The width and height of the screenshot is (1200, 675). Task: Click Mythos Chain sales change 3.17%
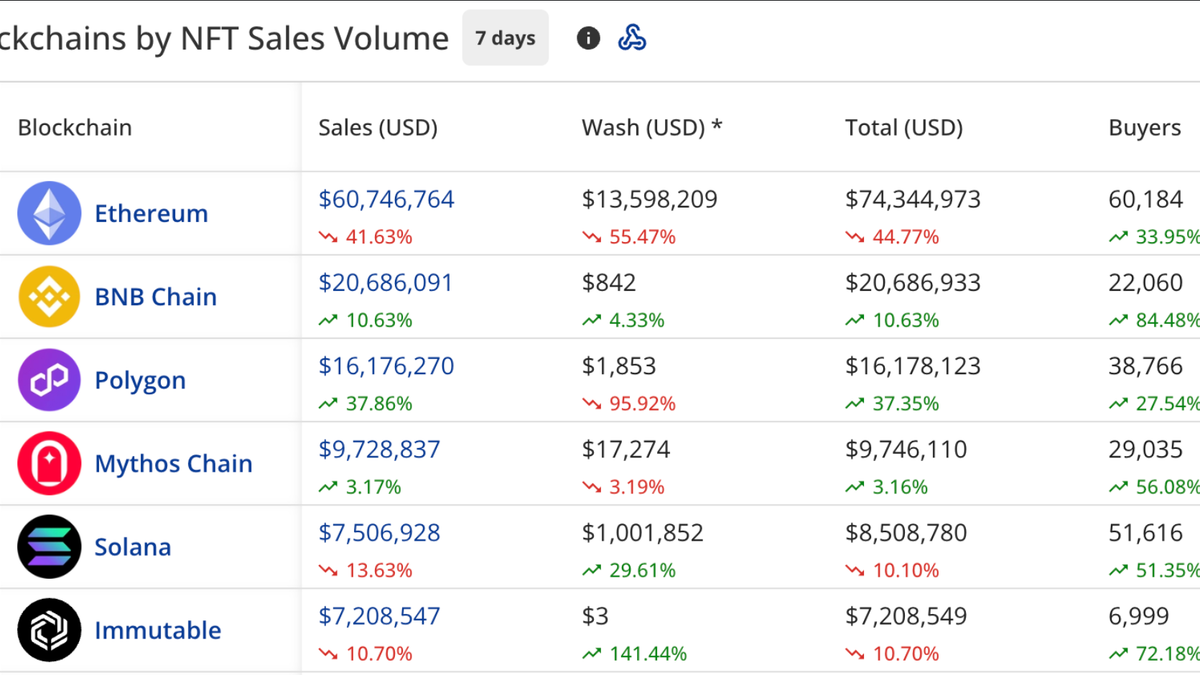coord(360,487)
